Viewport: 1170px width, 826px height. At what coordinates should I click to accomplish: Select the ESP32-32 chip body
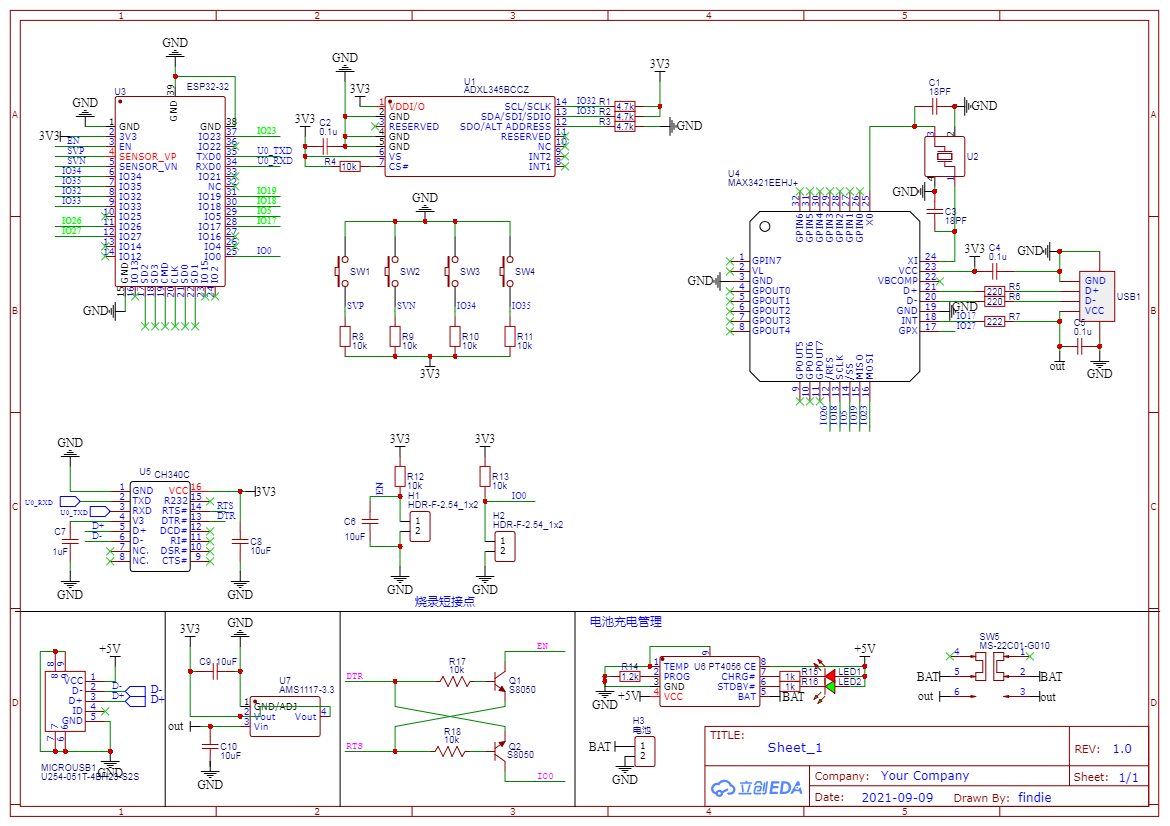click(x=170, y=191)
